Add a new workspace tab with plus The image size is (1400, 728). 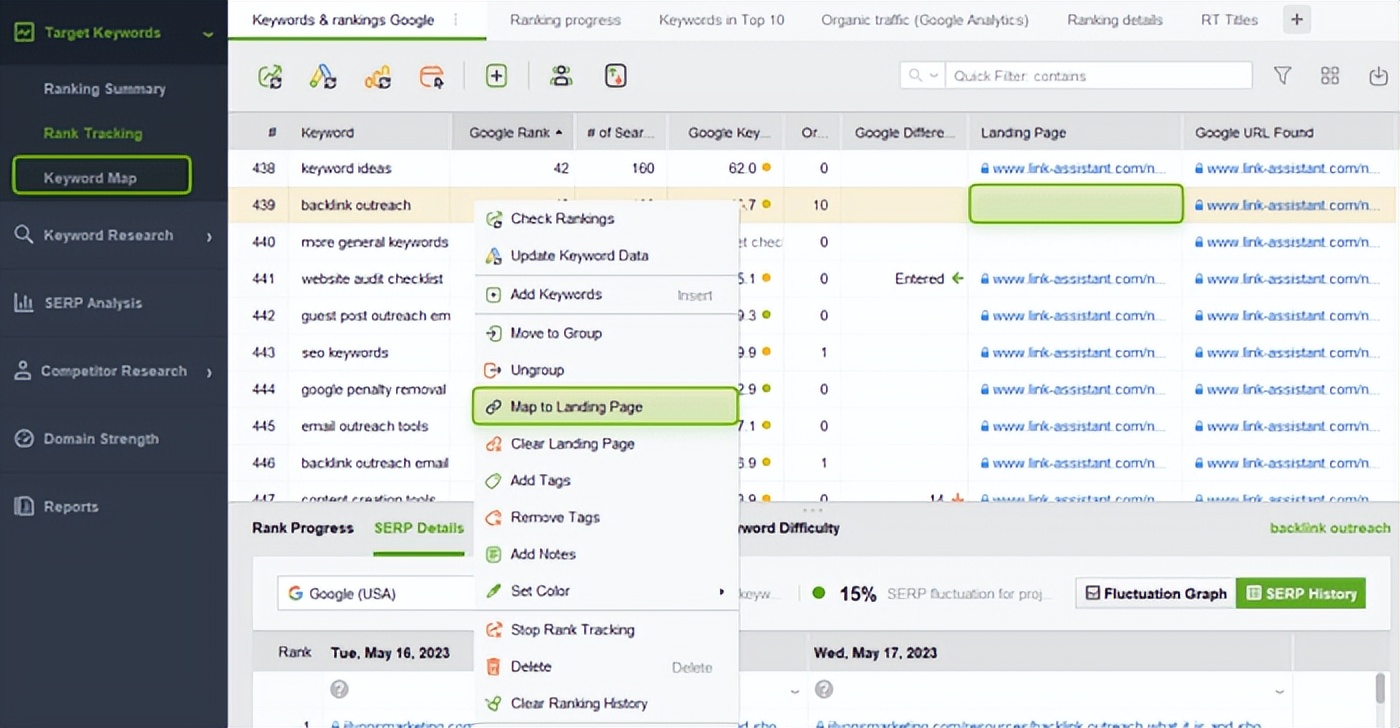click(x=1296, y=20)
